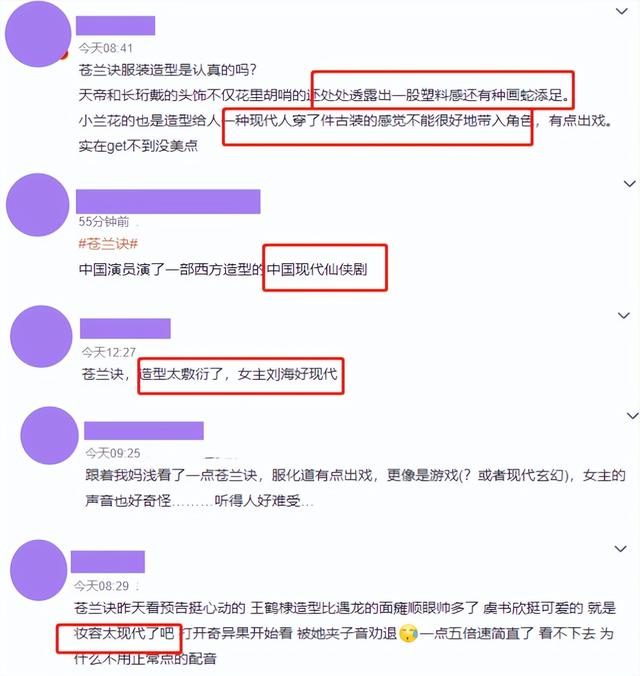
Task: Click the masked username above 今天09:25
Action: (144, 431)
